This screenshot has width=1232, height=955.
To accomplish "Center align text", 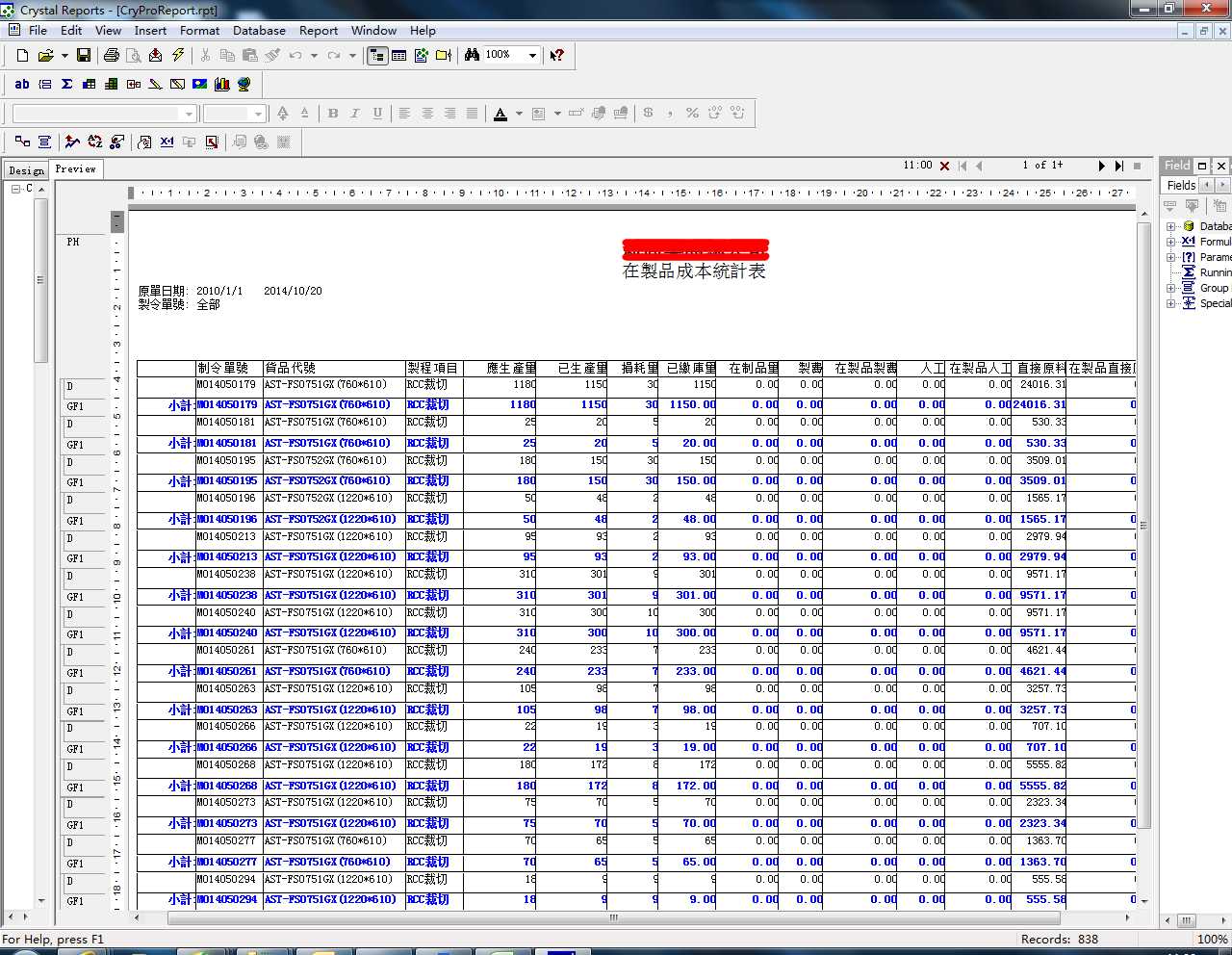I will (427, 113).
